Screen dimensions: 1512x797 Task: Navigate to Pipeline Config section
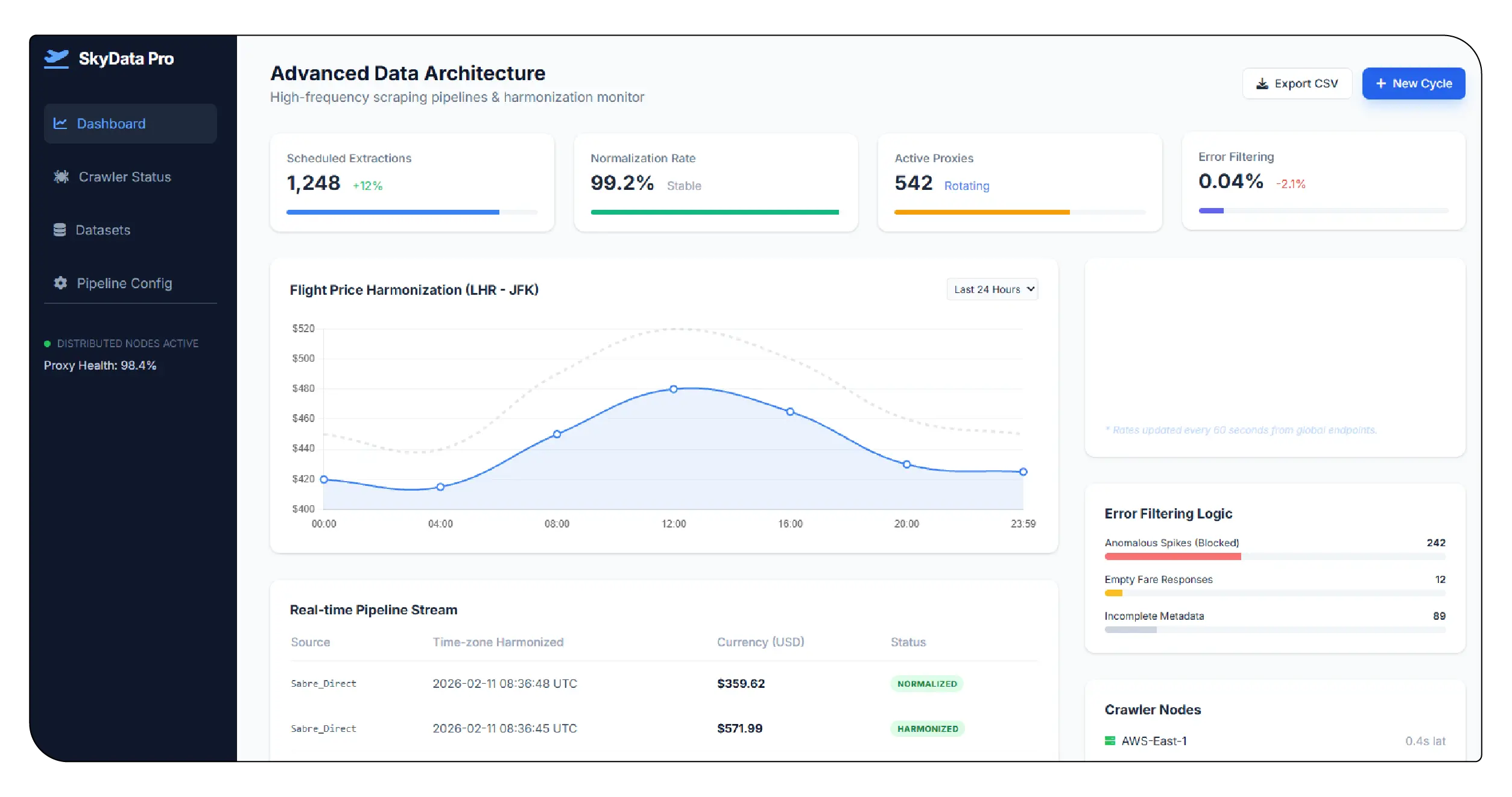coord(124,283)
